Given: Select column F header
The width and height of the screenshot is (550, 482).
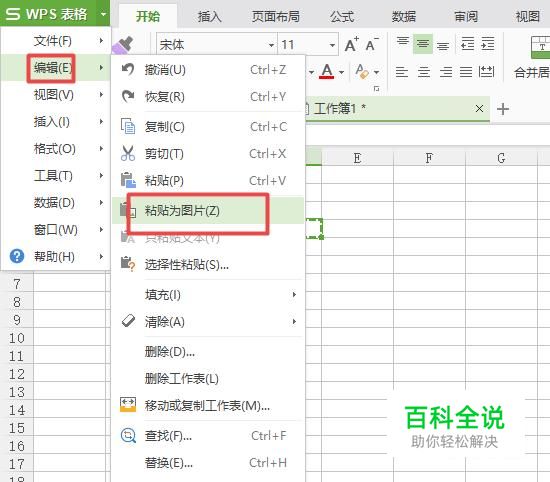Looking at the screenshot, I should click(429, 158).
